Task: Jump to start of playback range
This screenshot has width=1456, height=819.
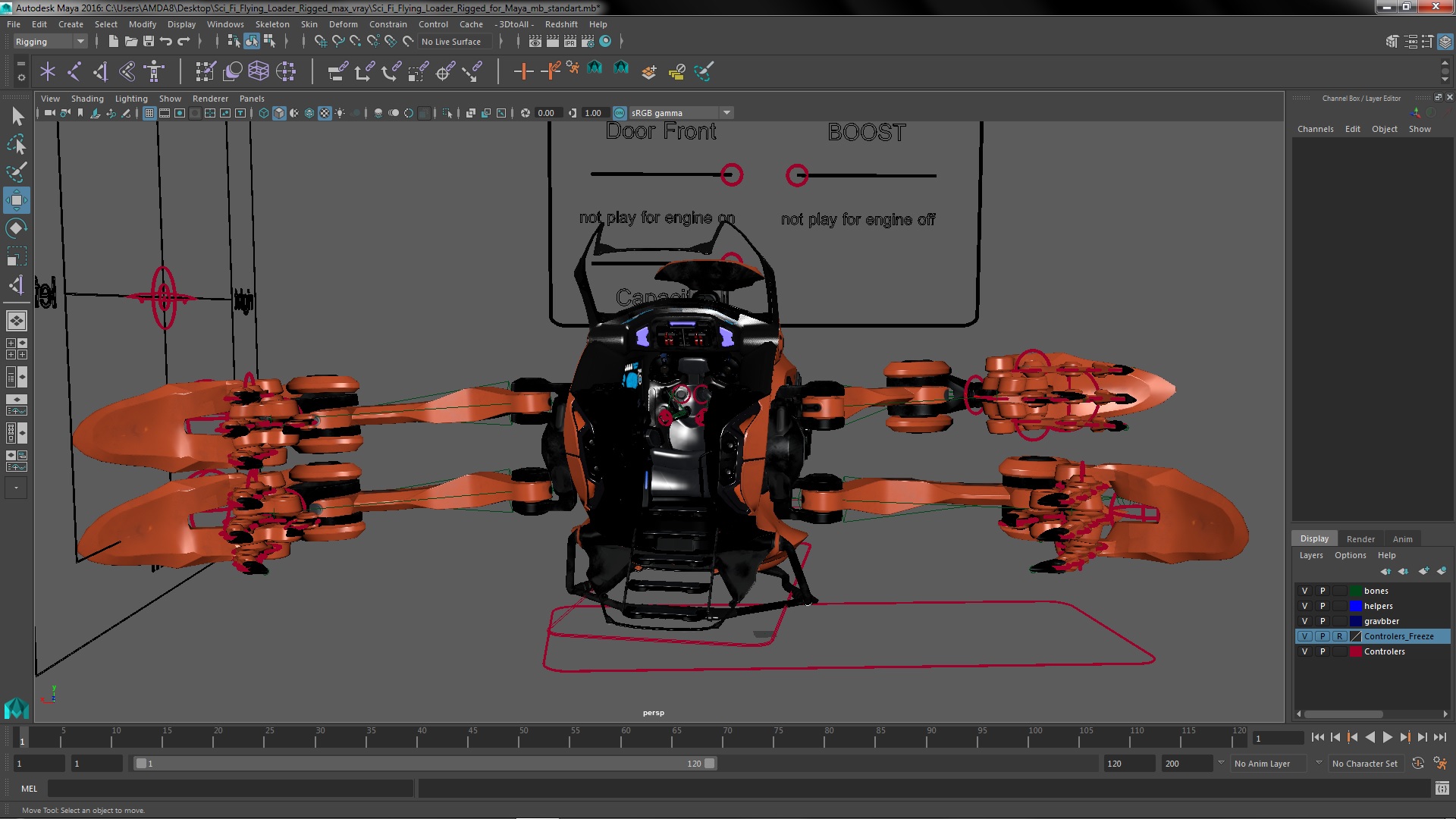Action: (1317, 737)
